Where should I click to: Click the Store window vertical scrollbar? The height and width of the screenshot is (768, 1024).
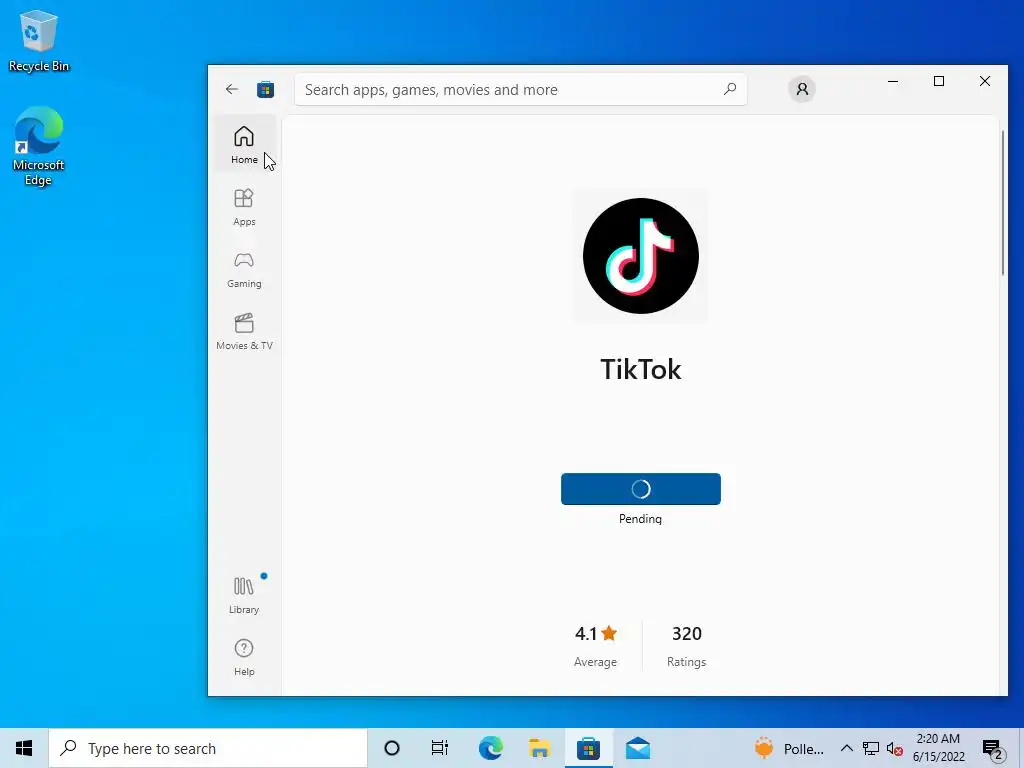pyautogui.click(x=1003, y=202)
